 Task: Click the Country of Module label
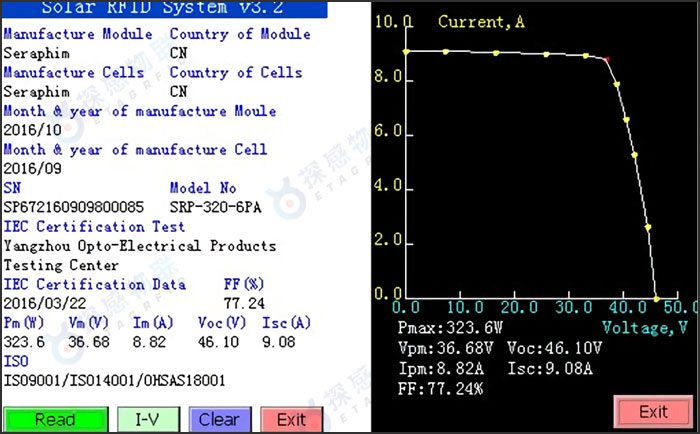[240, 34]
